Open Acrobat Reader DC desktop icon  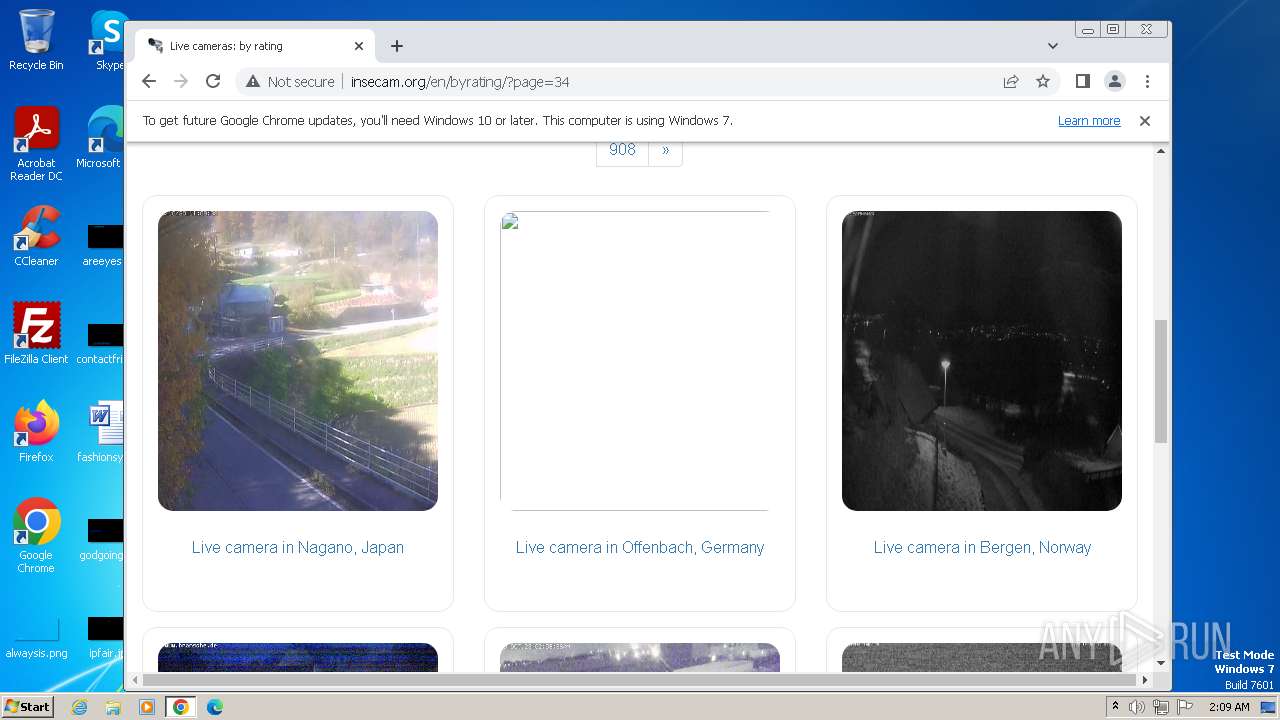pyautogui.click(x=36, y=144)
